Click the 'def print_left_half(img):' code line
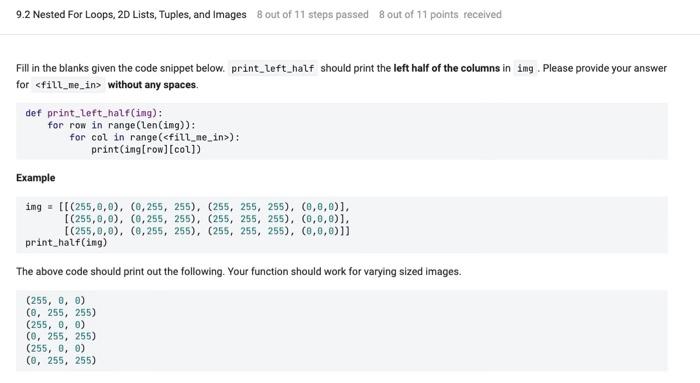 94,113
